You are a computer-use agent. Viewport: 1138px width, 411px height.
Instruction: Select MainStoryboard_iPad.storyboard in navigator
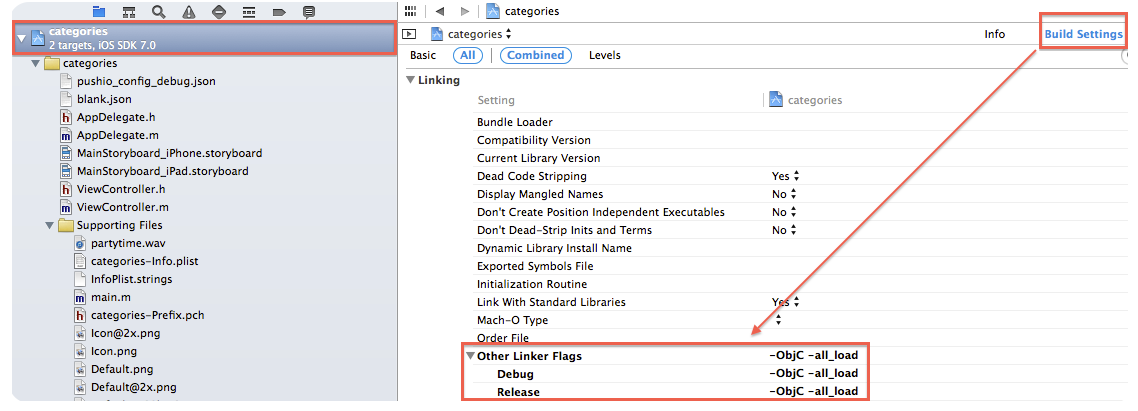point(163,171)
